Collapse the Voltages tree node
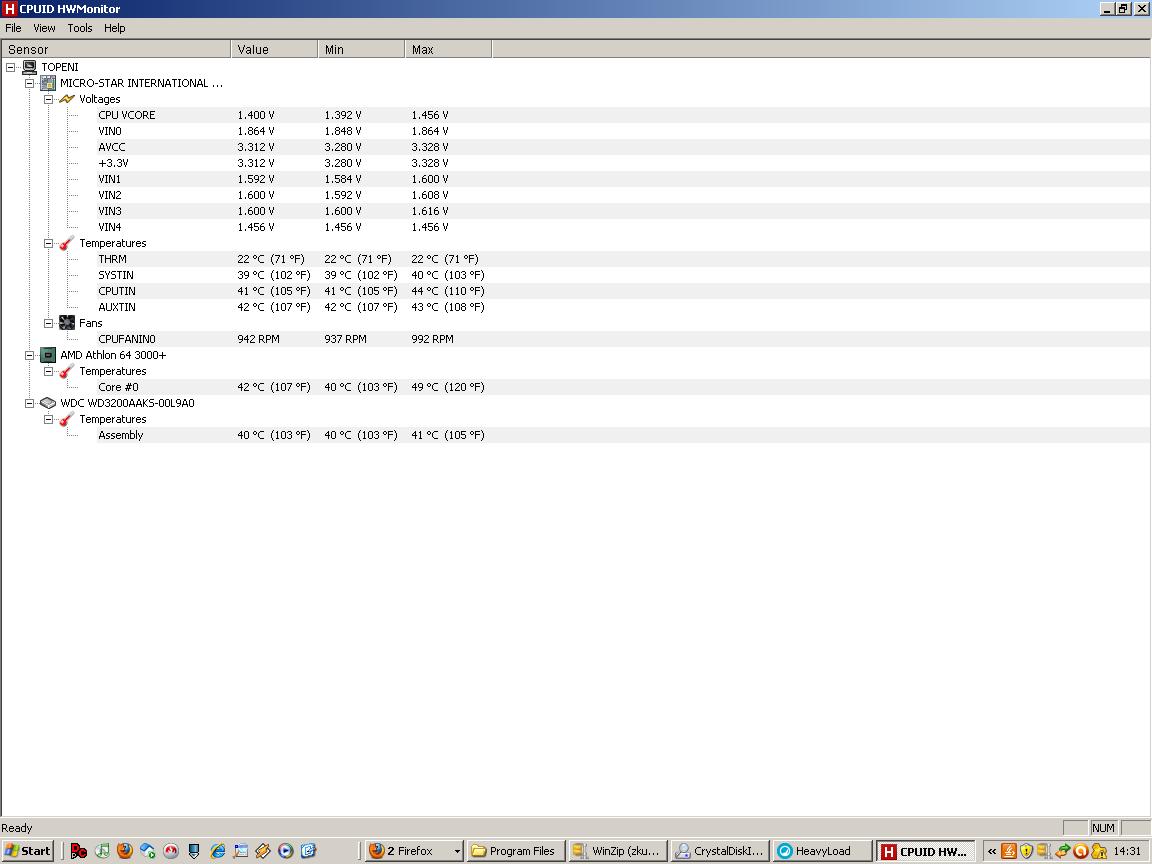 click(48, 99)
